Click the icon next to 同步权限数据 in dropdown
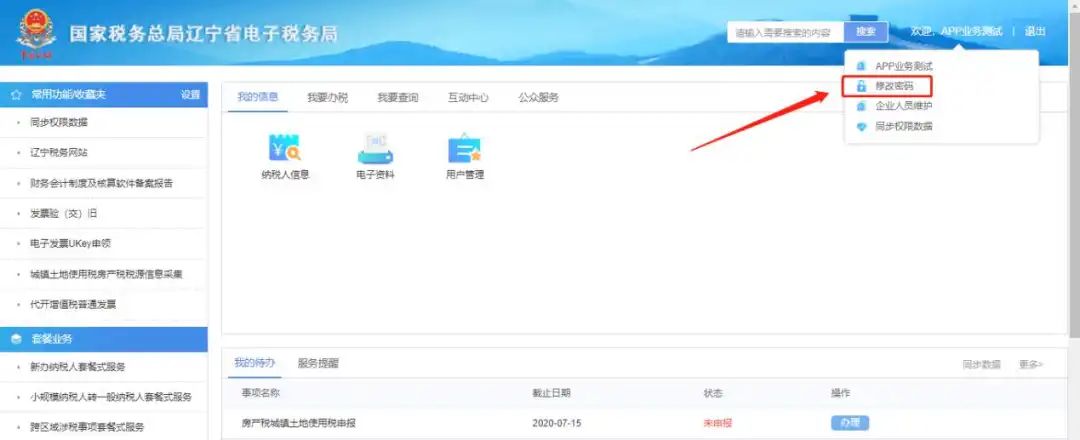The width and height of the screenshot is (1080, 440). [861, 127]
